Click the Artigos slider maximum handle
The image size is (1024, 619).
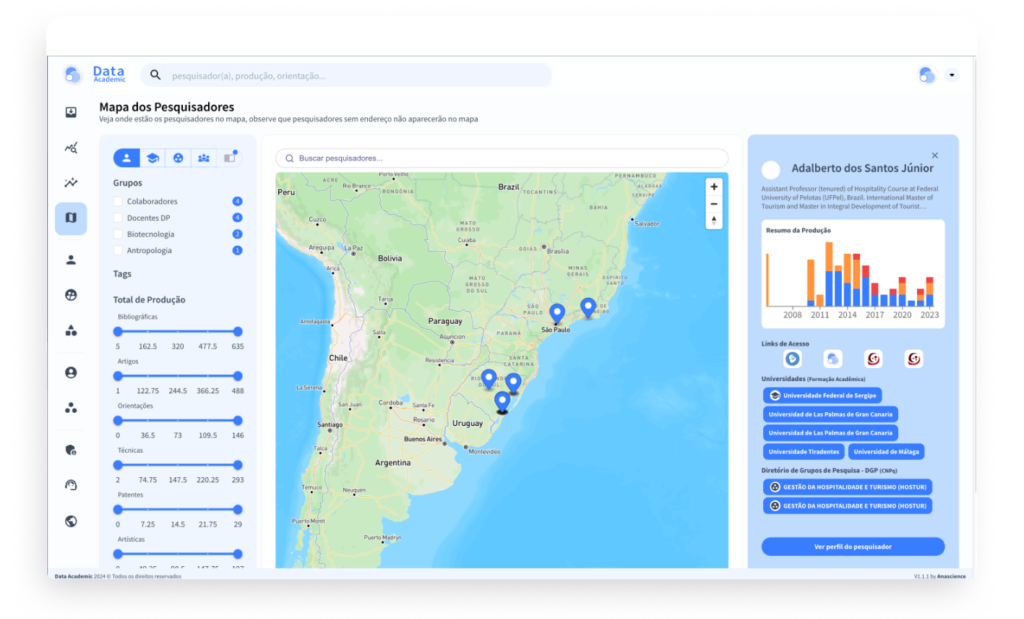[x=238, y=376]
